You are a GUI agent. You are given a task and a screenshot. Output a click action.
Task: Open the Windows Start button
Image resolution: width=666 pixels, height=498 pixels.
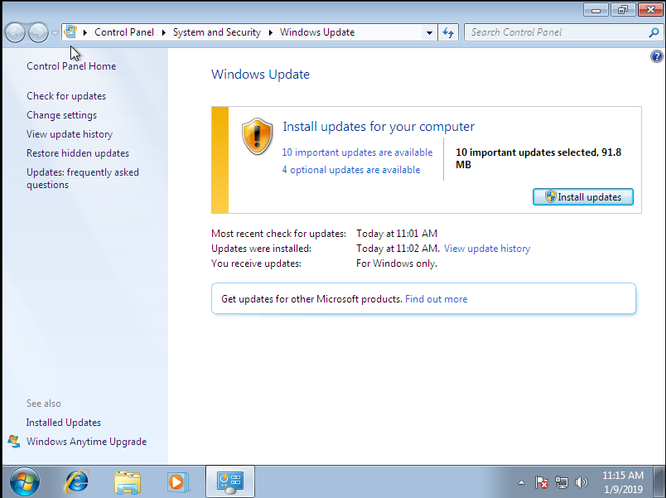(x=25, y=482)
